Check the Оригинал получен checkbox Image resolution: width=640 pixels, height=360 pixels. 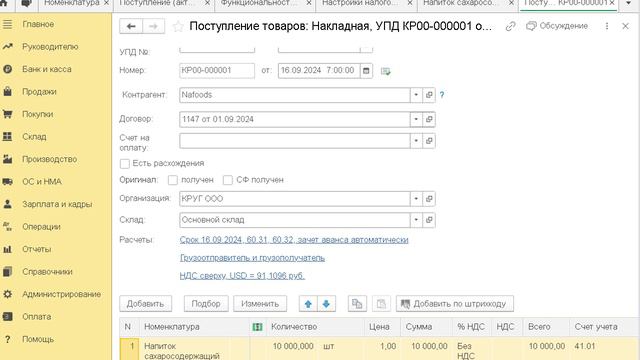pos(173,180)
